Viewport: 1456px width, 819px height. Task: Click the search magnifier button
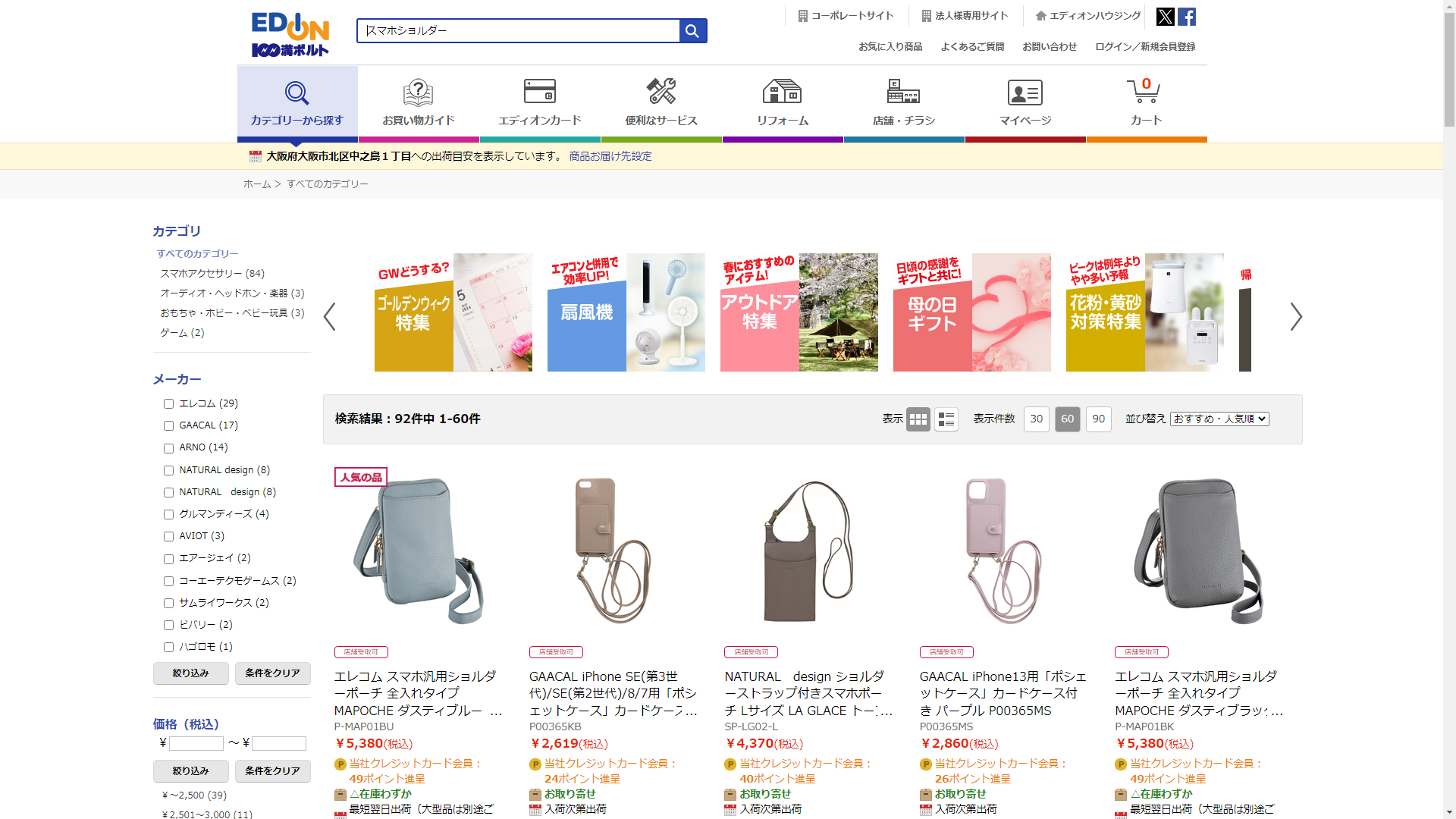click(x=692, y=31)
